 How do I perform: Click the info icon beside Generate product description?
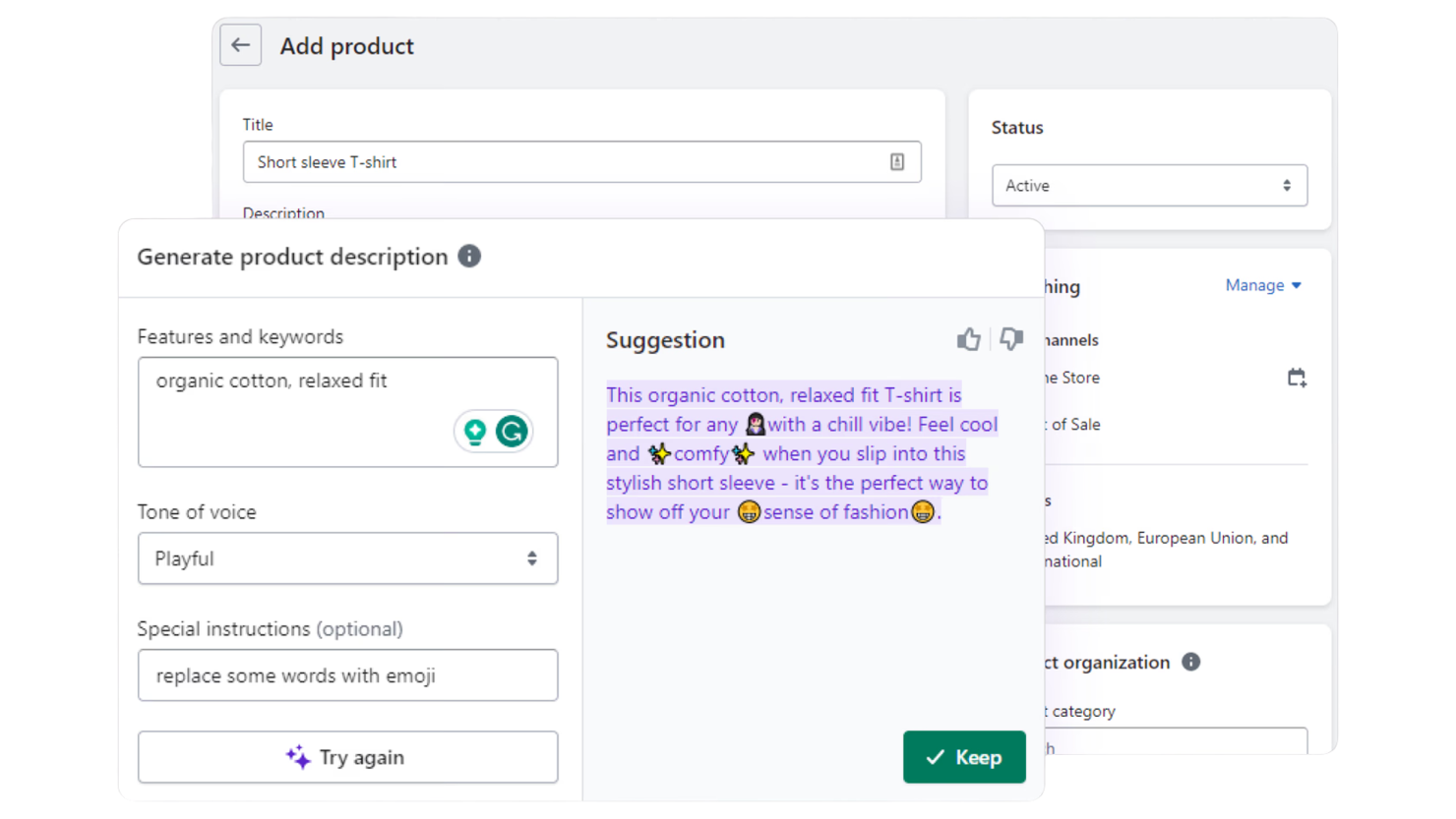click(x=469, y=256)
